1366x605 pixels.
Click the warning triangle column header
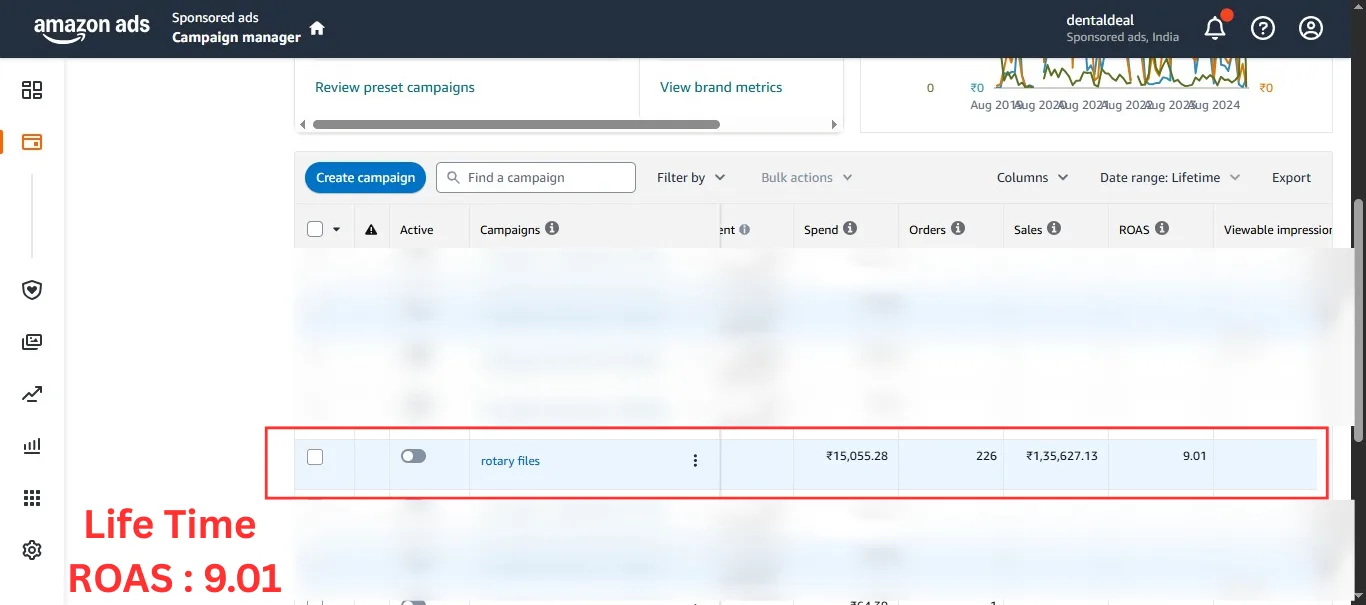click(371, 230)
